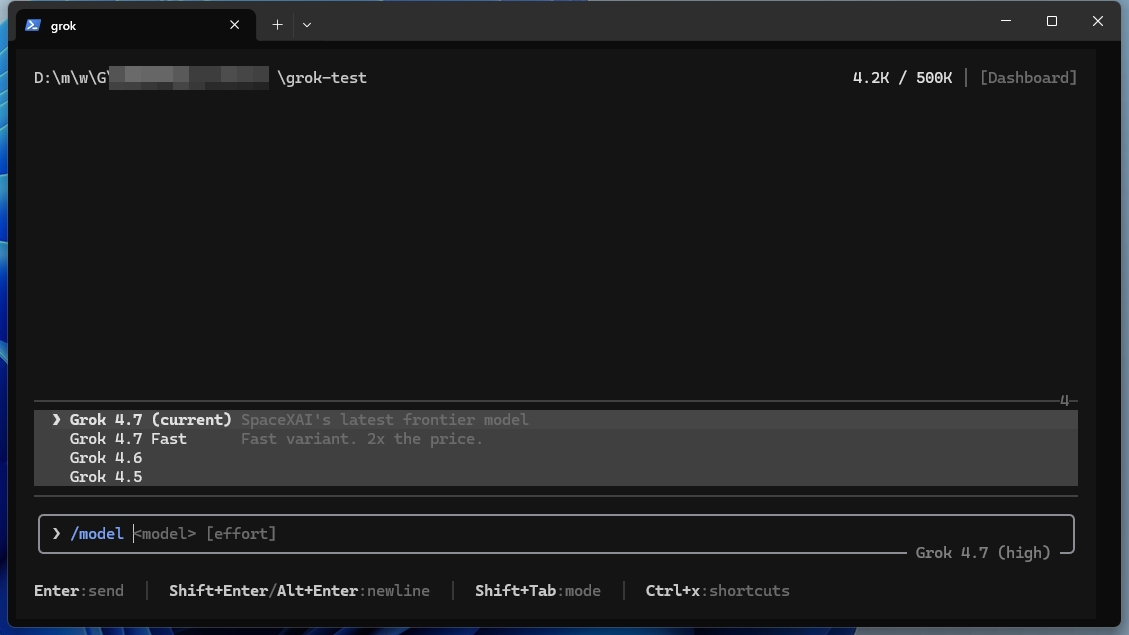
Task: Click into the /model command input field
Action: (x=556, y=533)
